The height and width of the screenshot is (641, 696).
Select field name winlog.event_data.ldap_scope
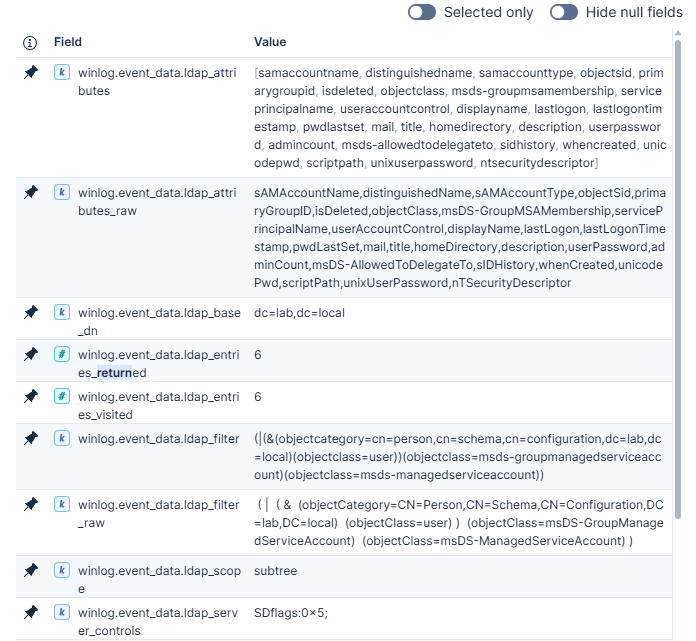(159, 580)
